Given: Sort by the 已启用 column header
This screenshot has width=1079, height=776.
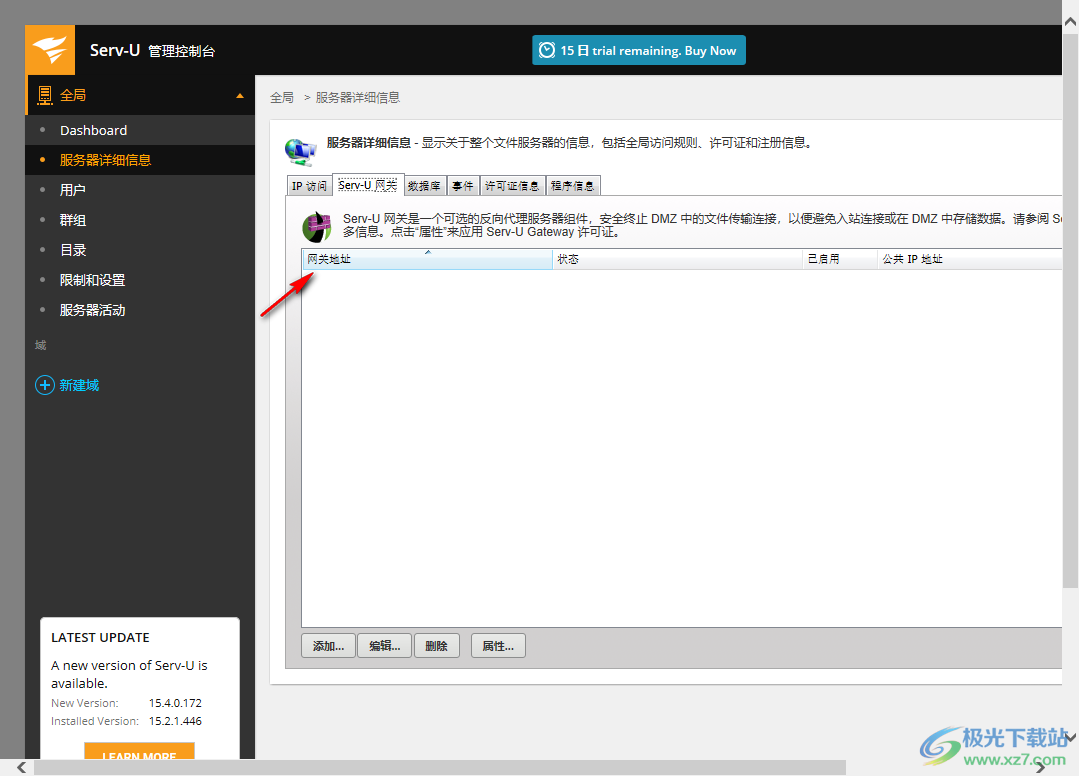Looking at the screenshot, I should coord(840,259).
